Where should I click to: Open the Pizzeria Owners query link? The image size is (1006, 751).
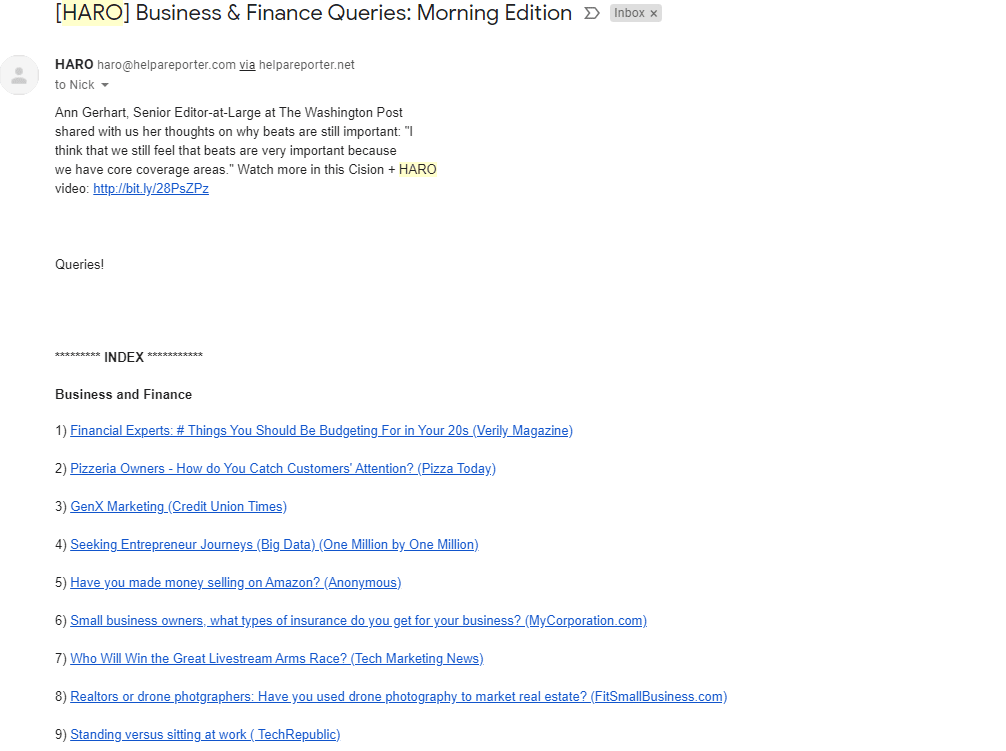pyautogui.click(x=283, y=468)
